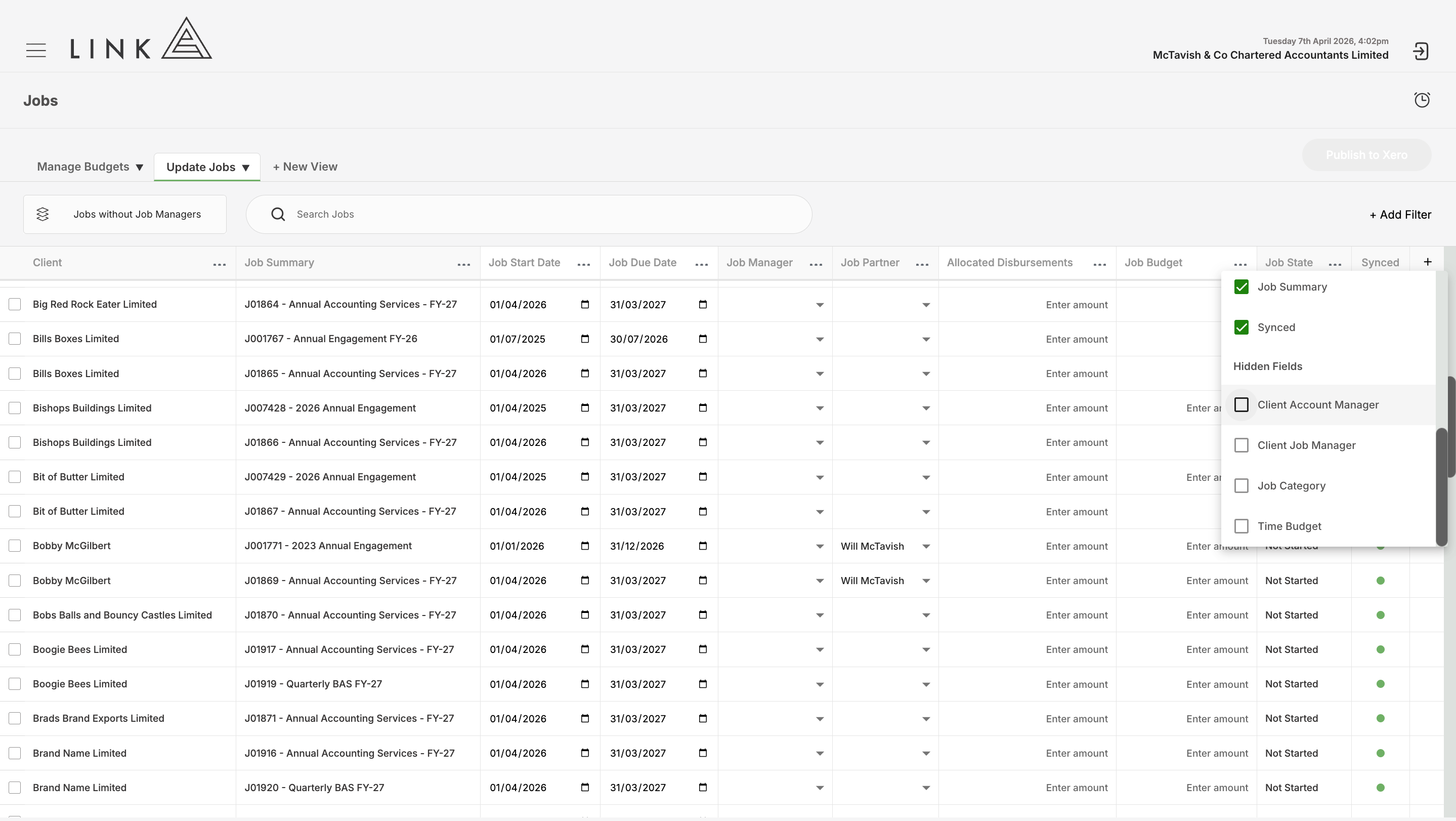
Task: Open Job Manager dropdown for J01864
Action: point(820,305)
